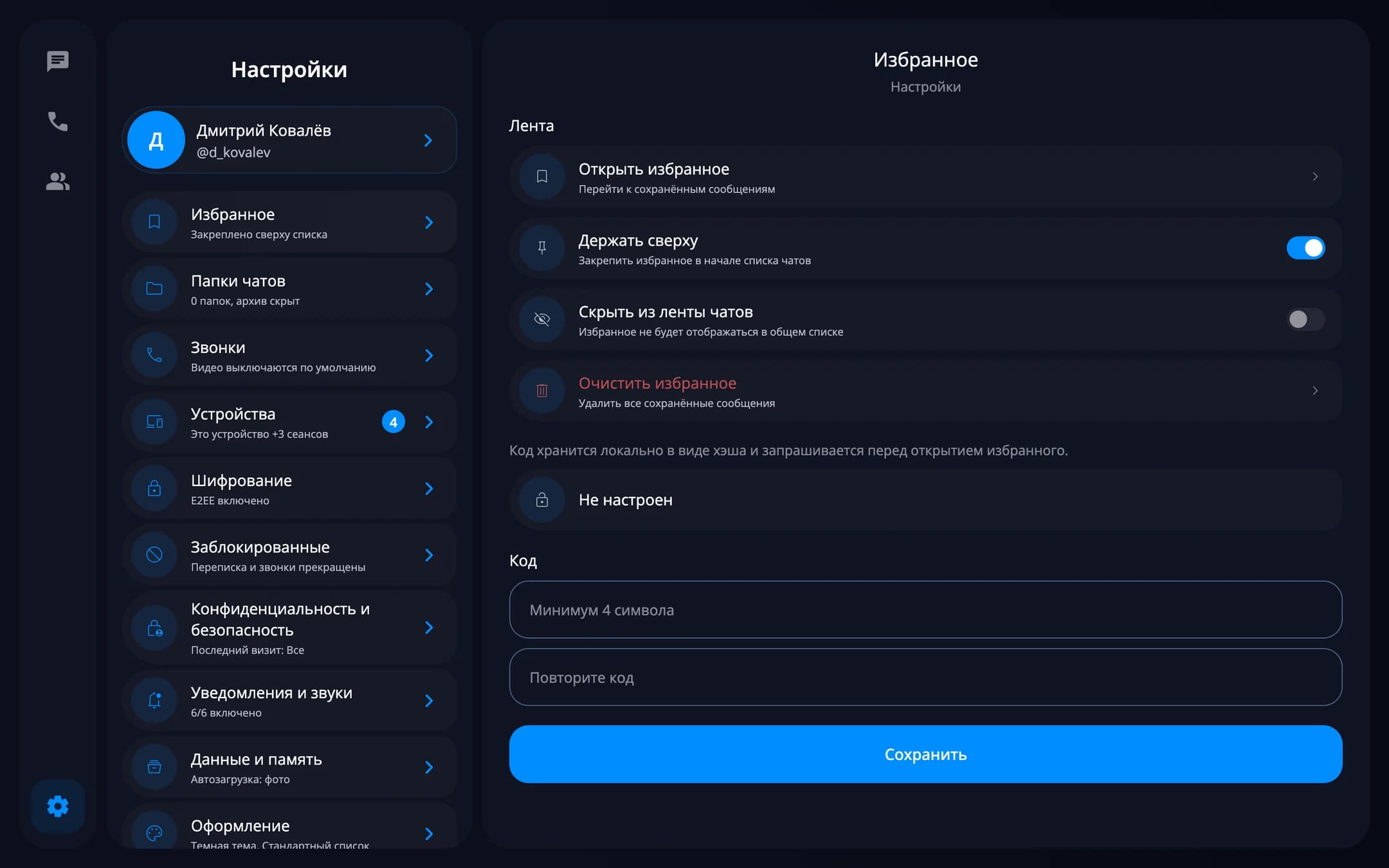Open the calls phone icon in sidebar
The width and height of the screenshot is (1389, 868).
(58, 121)
